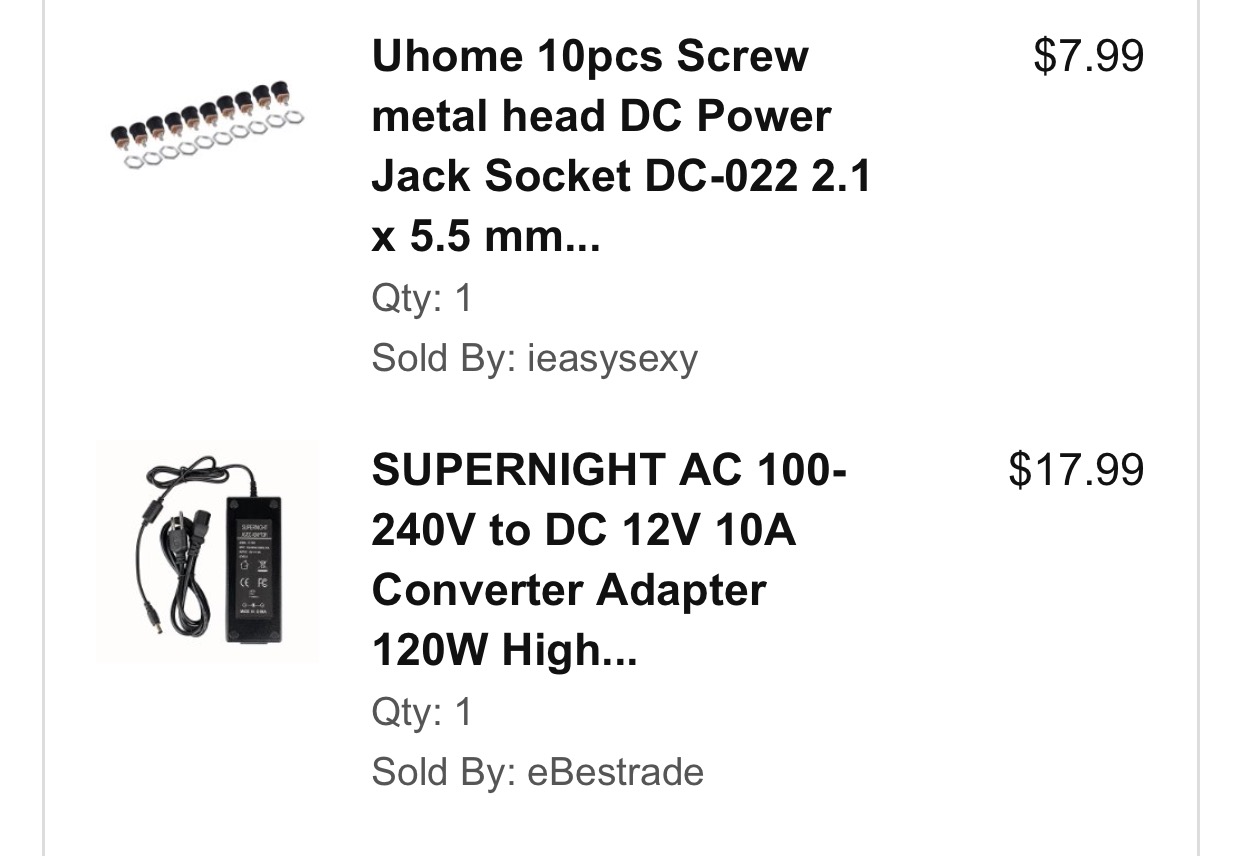Open the SUPERNIGHT AC 100-240V product title

coord(608,560)
